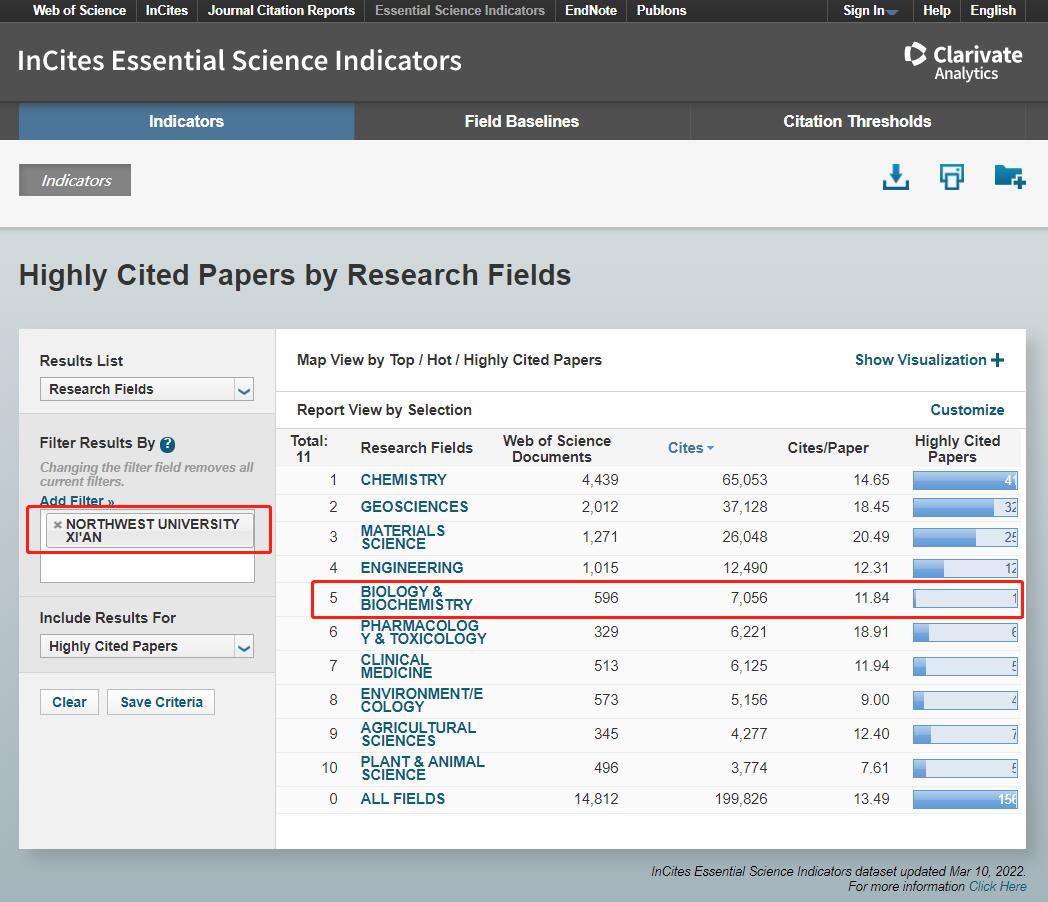Expand the Sign In menu
Screen dimensions: 1048x902
pos(869,11)
